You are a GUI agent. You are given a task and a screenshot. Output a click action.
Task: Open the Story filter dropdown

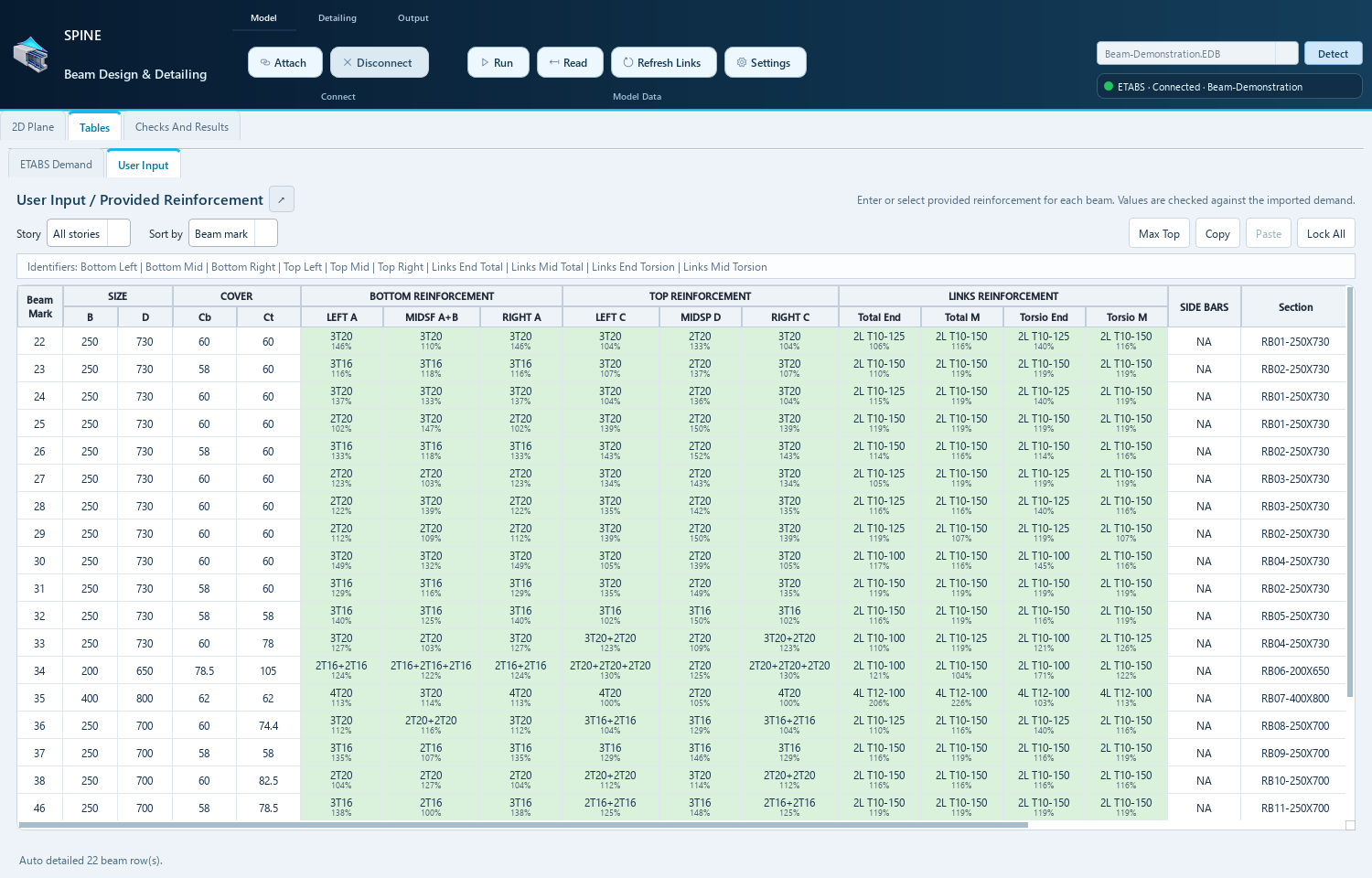pos(89,233)
